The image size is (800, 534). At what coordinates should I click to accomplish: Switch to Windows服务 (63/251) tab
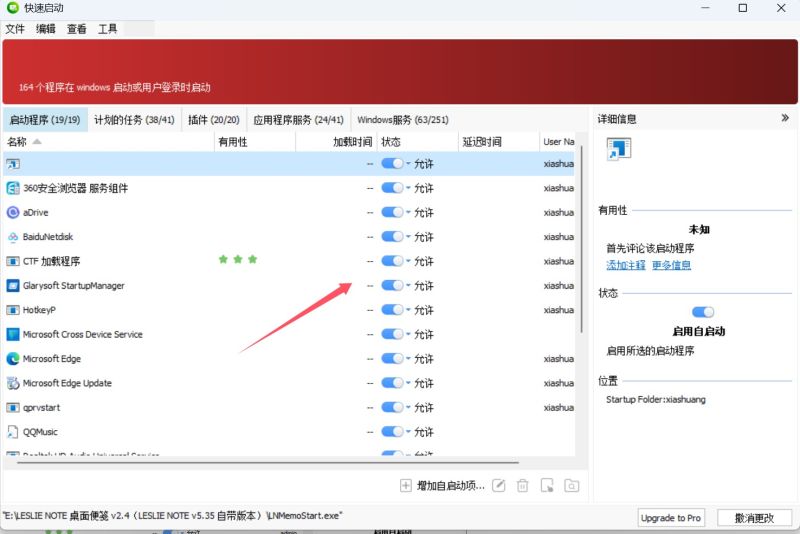403,120
